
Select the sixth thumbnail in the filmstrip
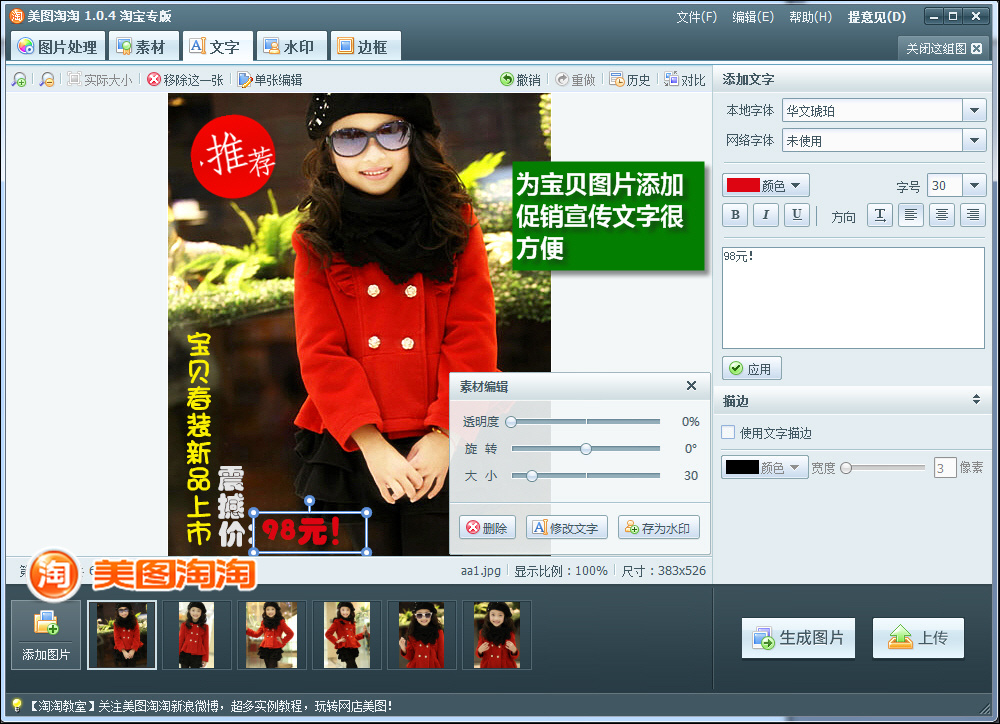coord(497,635)
